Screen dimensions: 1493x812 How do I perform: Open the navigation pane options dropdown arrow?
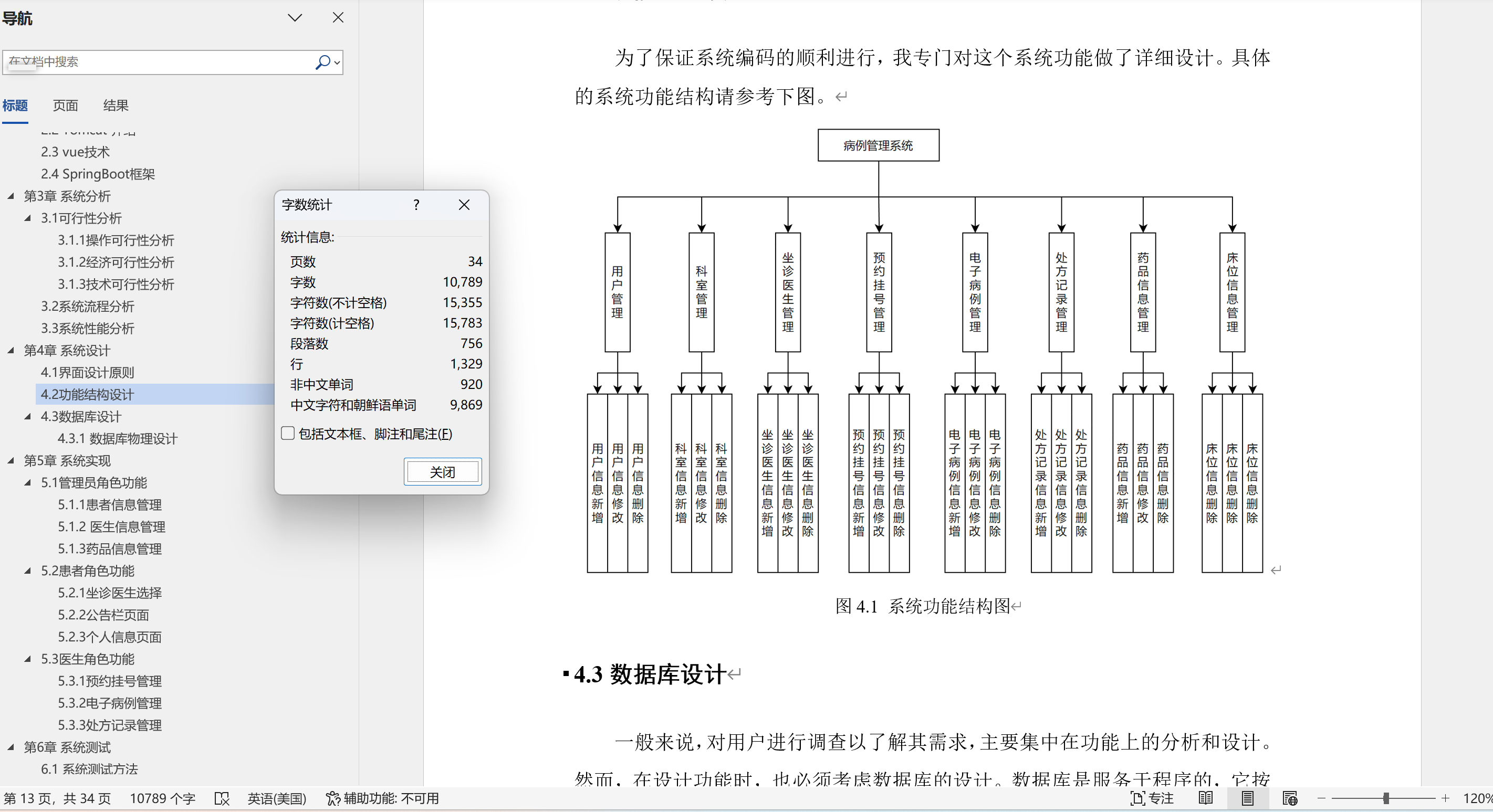point(295,18)
